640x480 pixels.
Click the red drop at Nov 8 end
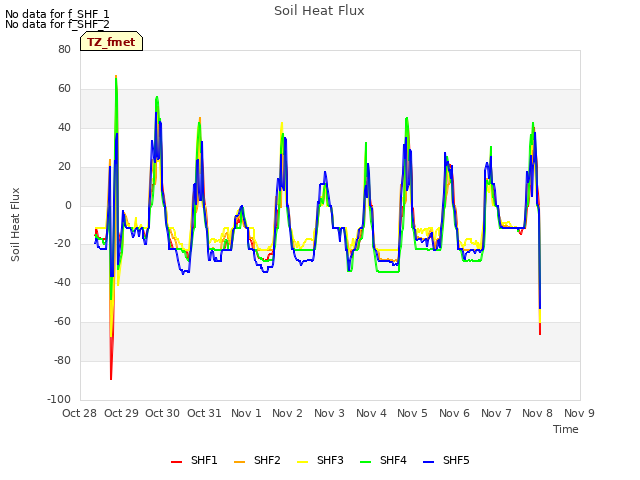point(540,329)
